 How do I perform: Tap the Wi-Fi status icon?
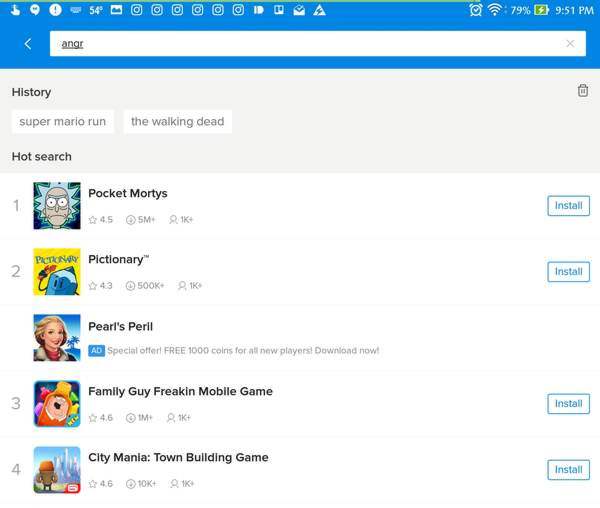(495, 10)
